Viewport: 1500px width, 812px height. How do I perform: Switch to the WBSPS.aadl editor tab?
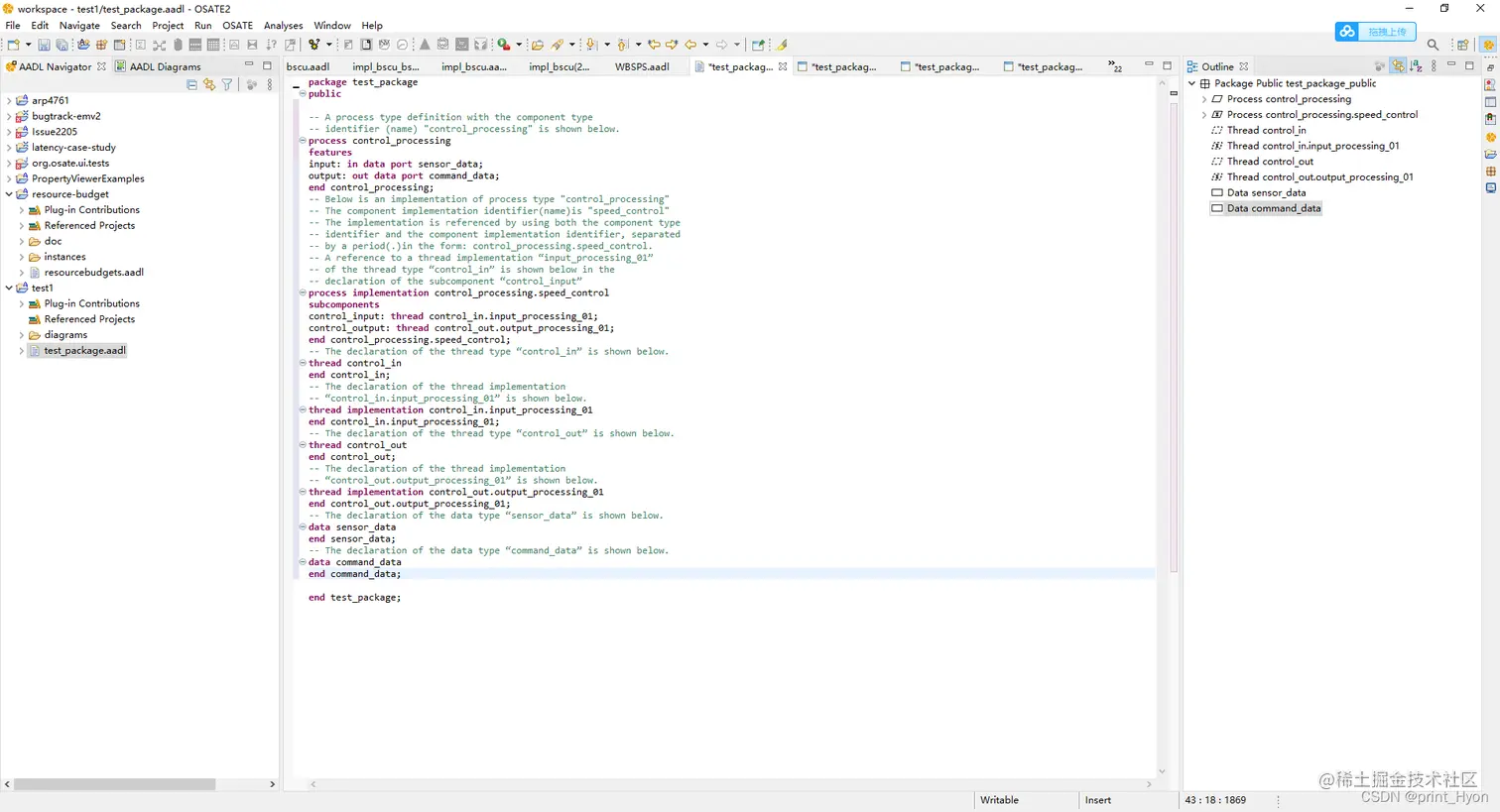tap(642, 66)
